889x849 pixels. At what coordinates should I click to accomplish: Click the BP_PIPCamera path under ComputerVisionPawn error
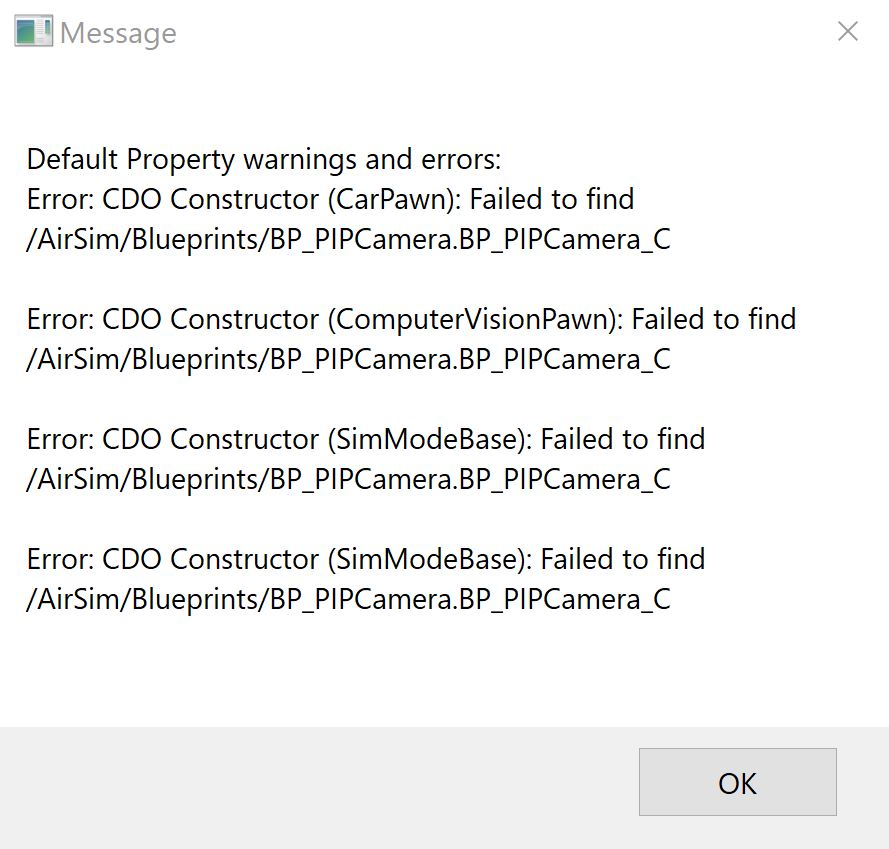349,359
